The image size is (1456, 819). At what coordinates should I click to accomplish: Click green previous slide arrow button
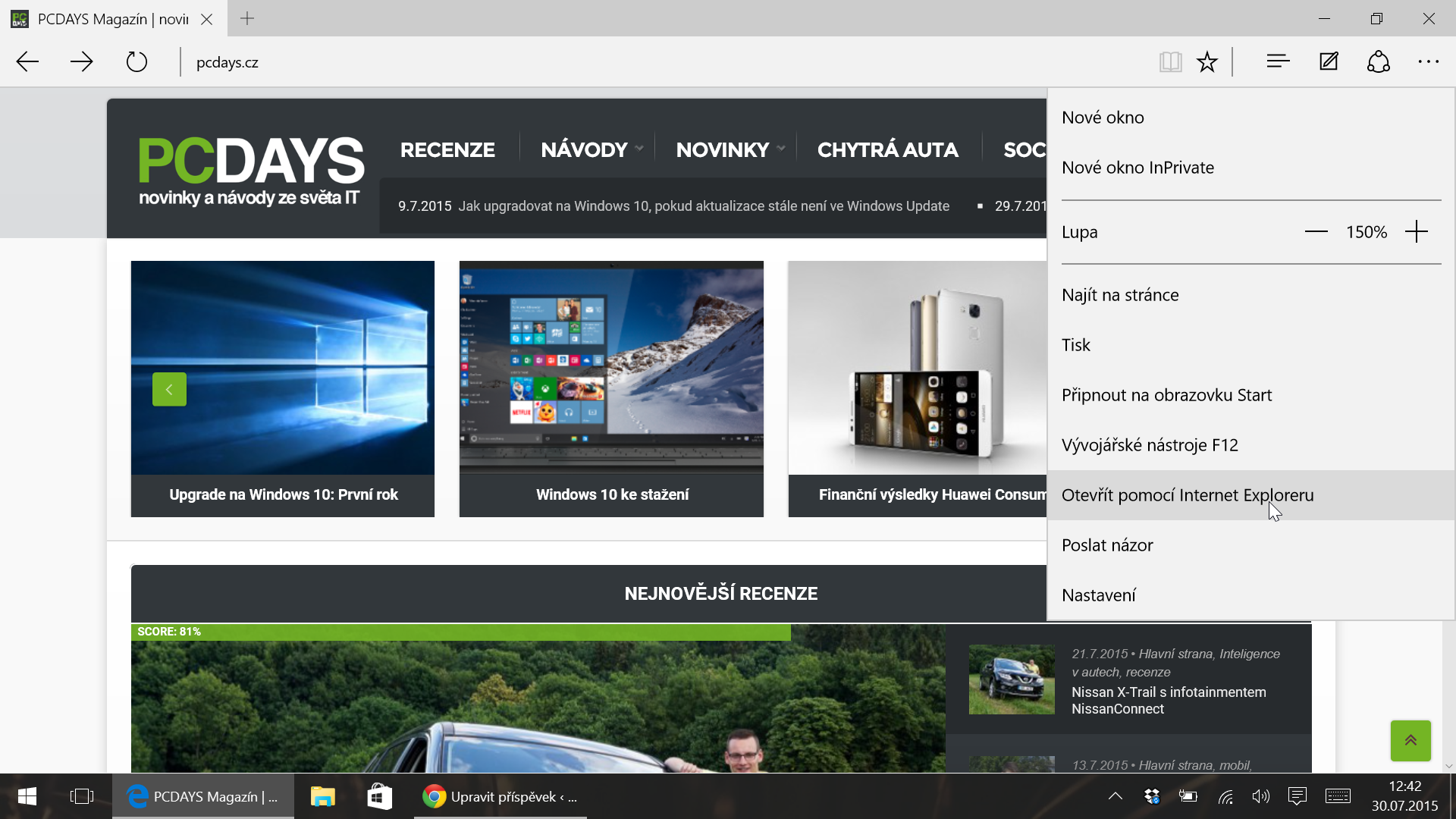tap(169, 389)
